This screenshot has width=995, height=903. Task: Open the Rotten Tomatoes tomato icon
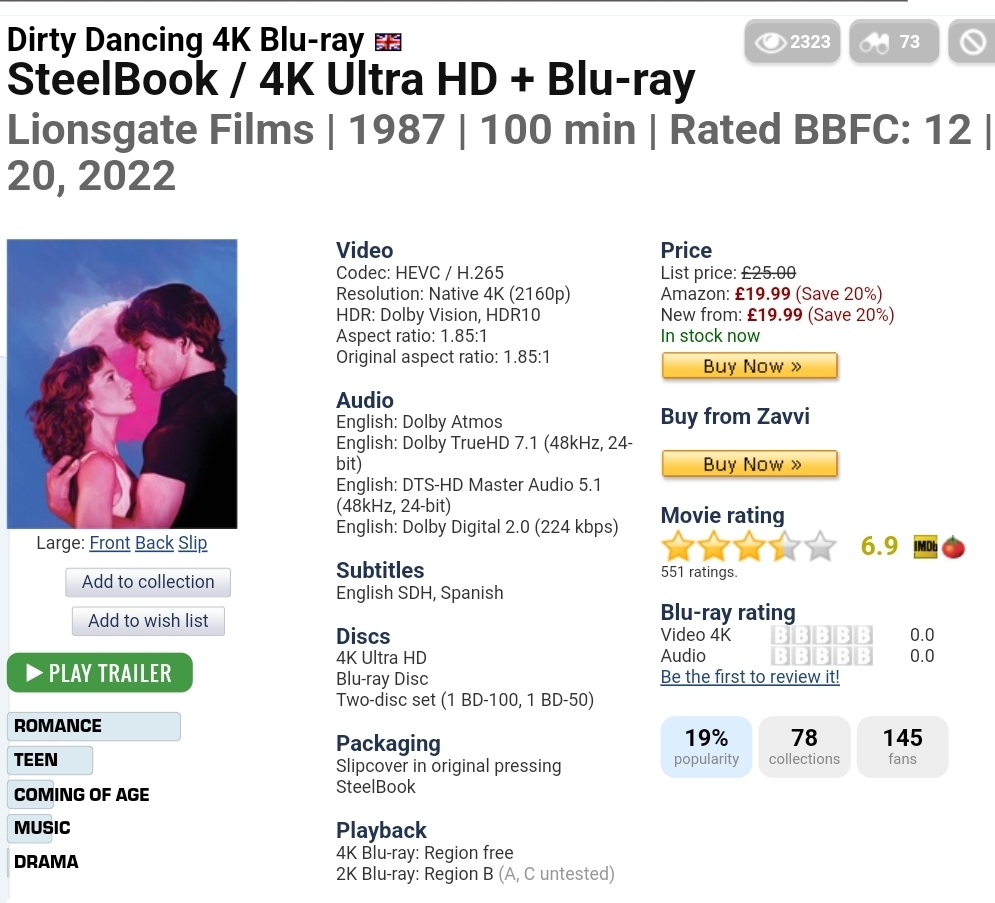pos(954,547)
